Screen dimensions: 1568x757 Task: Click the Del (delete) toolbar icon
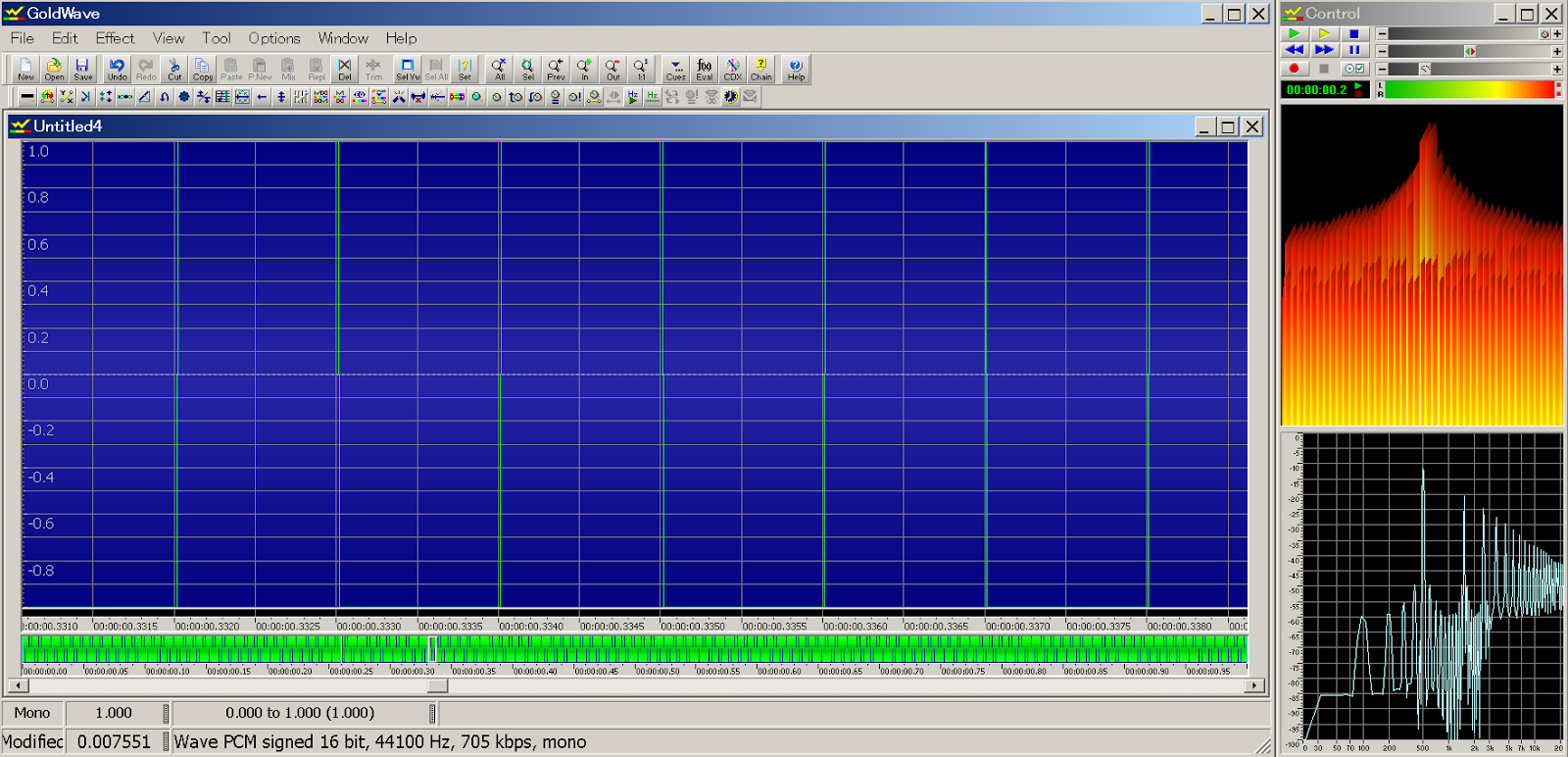tap(345, 69)
